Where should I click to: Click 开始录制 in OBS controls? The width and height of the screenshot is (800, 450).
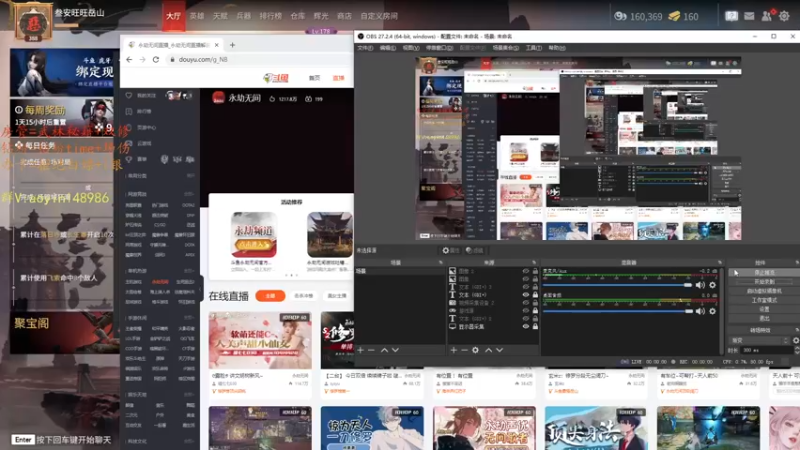click(764, 282)
